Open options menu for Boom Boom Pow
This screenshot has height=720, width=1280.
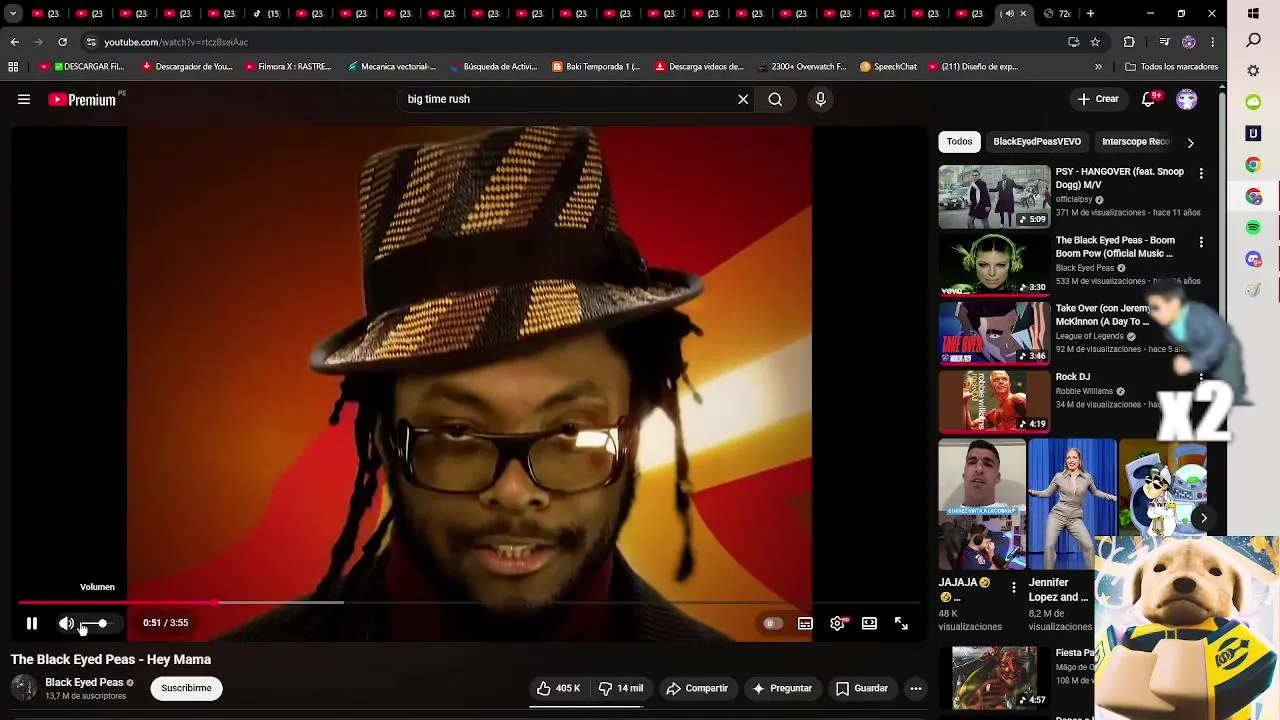click(x=1201, y=242)
